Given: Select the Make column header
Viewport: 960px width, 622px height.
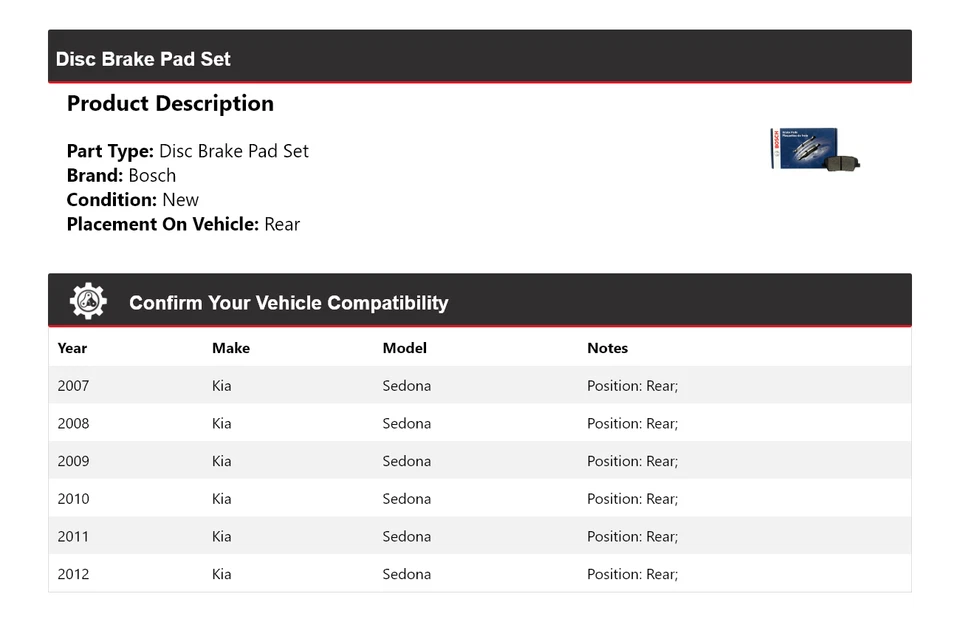Looking at the screenshot, I should [231, 348].
